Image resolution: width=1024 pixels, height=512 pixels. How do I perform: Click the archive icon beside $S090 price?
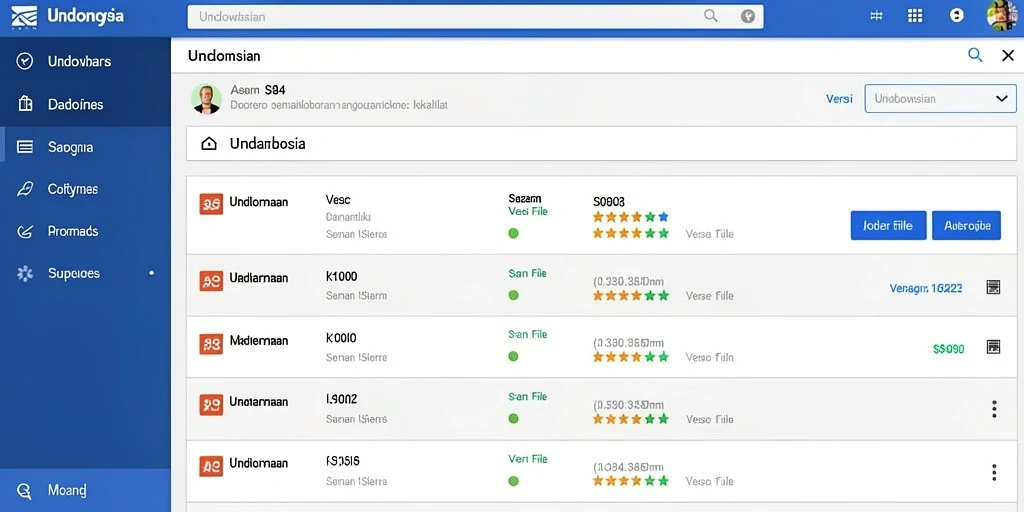click(993, 347)
